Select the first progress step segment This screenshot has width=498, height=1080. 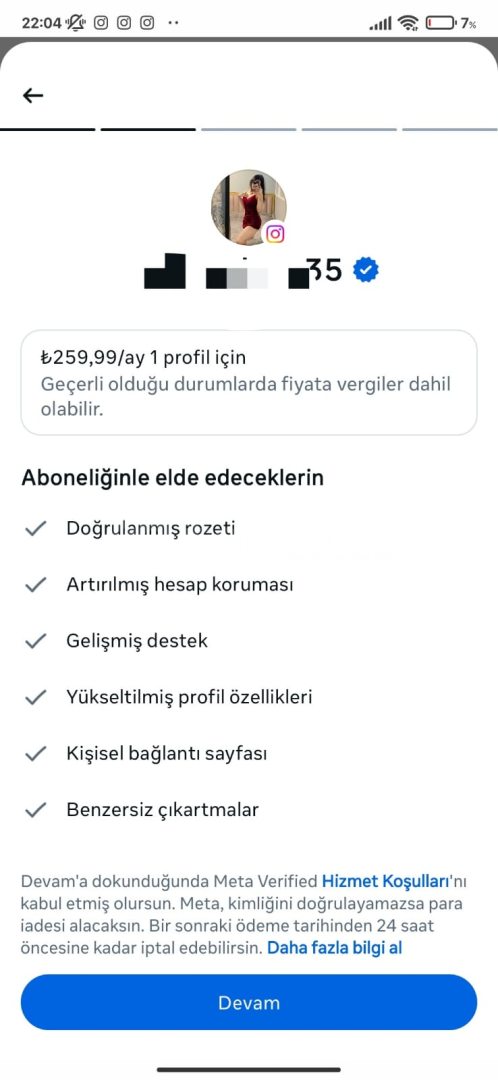(48, 129)
